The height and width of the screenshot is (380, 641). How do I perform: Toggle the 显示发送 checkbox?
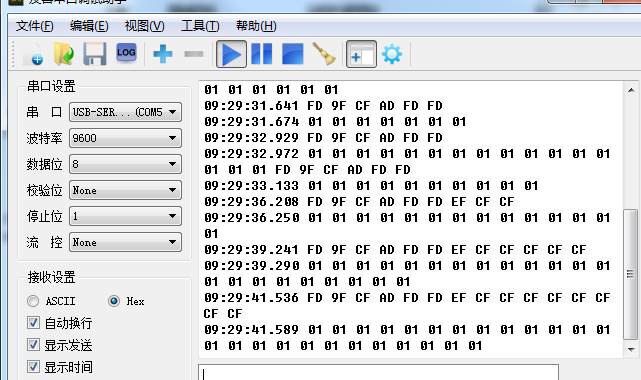33,345
